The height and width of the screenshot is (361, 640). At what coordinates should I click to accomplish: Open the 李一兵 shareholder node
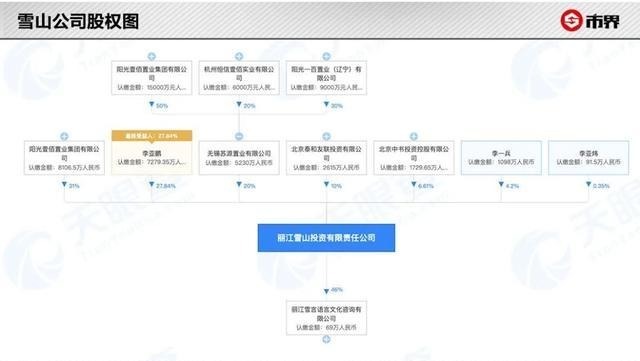(x=501, y=158)
